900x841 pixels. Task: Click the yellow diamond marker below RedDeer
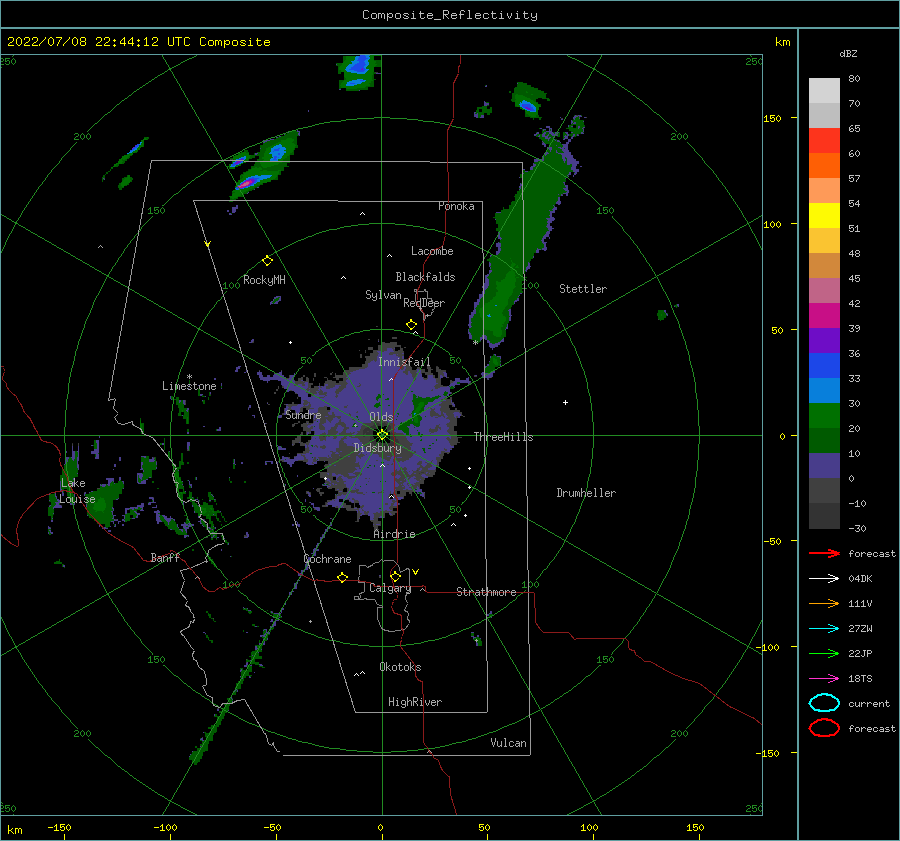click(x=411, y=324)
